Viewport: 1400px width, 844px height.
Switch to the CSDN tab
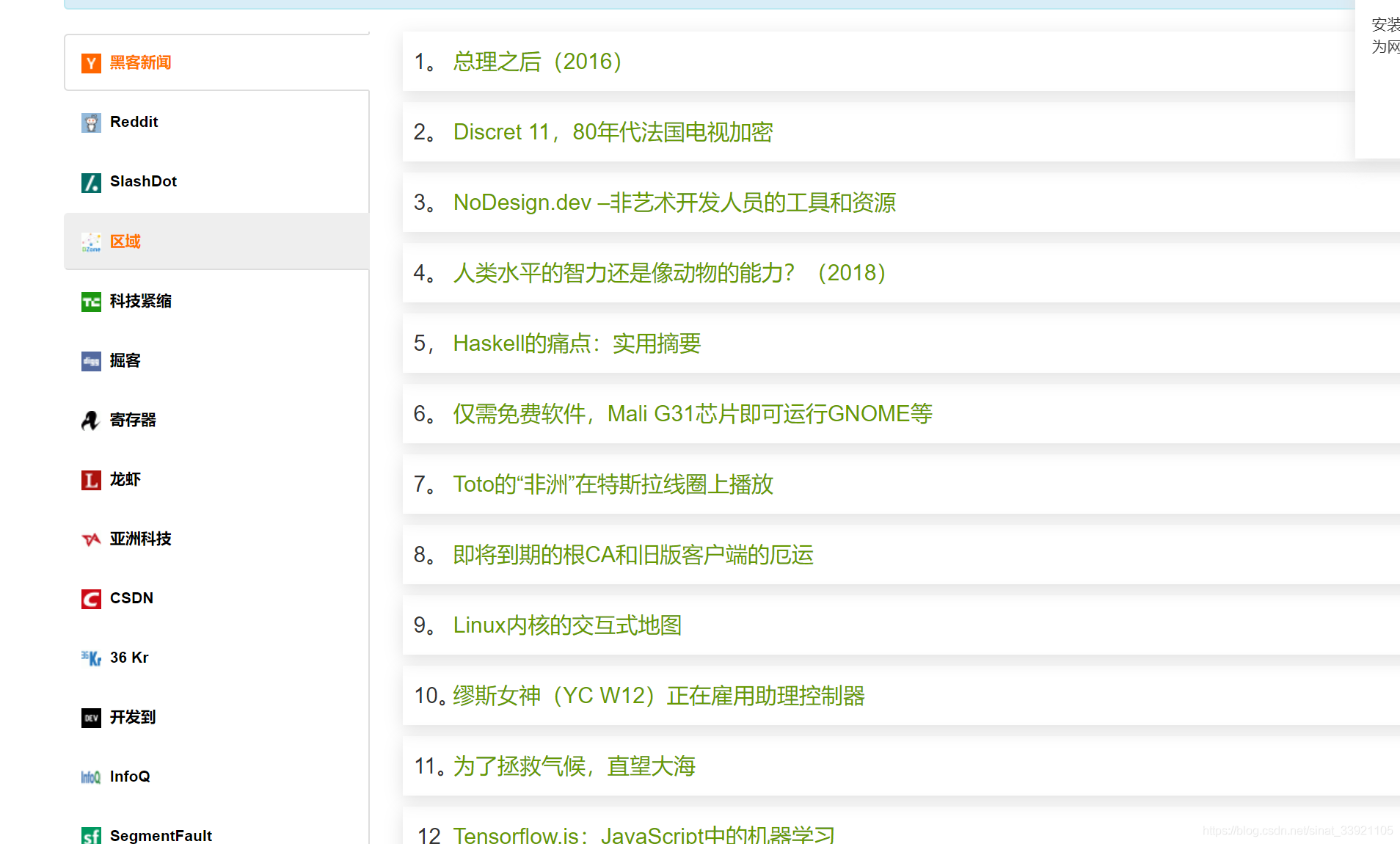(x=216, y=598)
